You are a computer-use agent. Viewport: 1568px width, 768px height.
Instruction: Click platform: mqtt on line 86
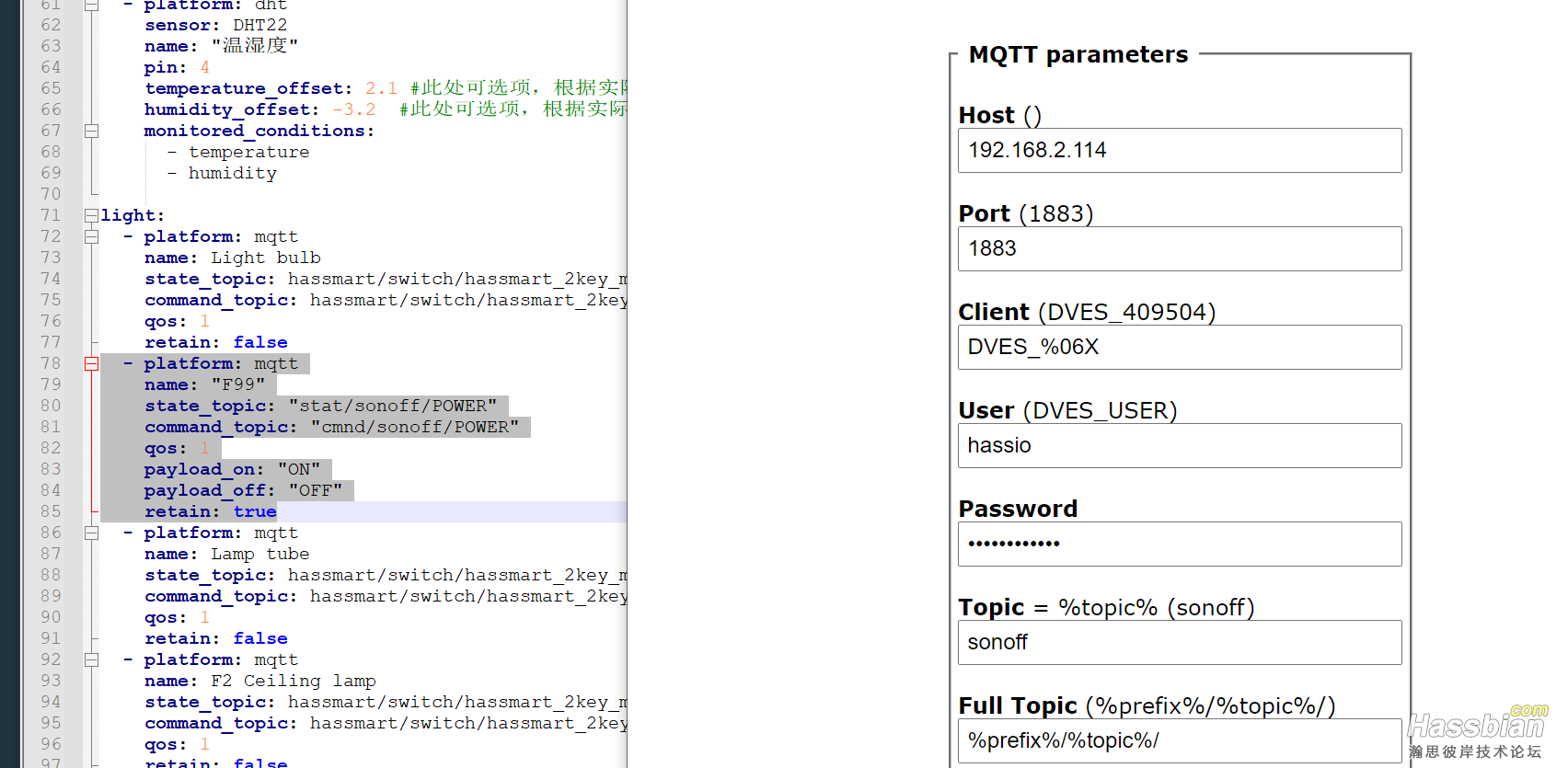click(221, 533)
